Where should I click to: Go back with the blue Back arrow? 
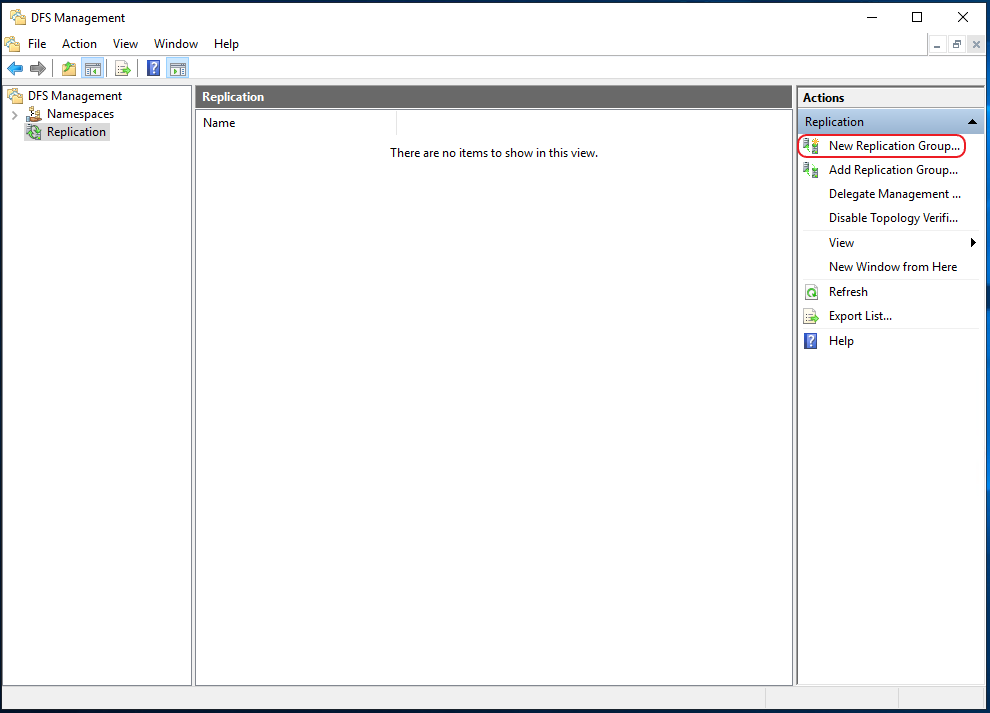(x=15, y=68)
